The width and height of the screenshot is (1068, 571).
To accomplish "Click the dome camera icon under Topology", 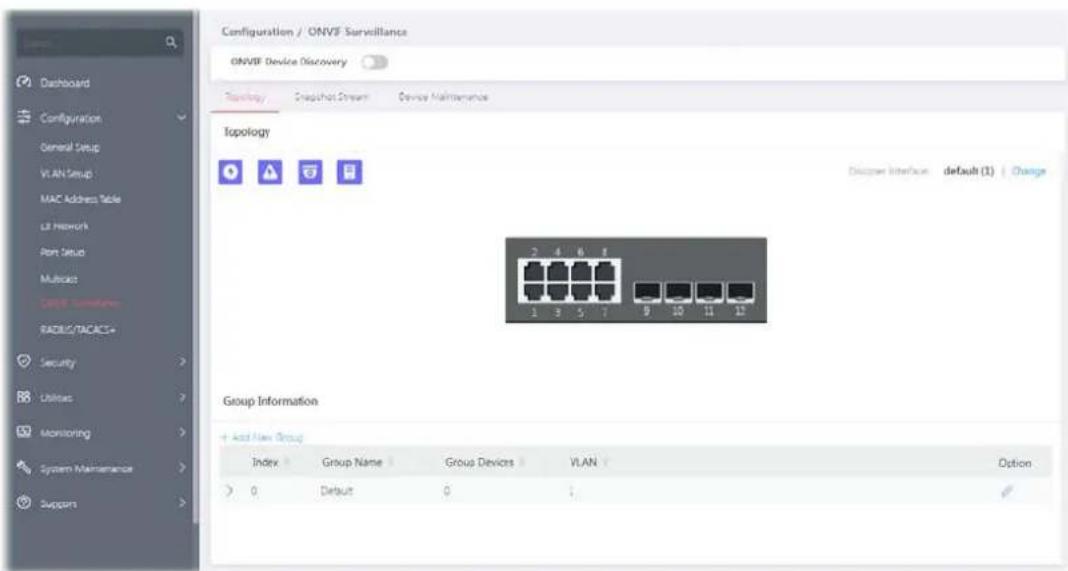I will [x=310, y=172].
